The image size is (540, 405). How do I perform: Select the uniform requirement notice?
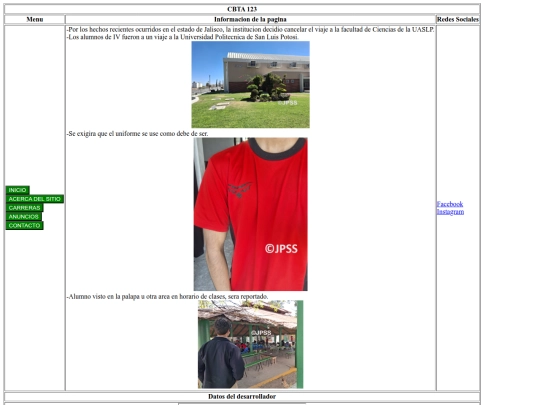137,134
